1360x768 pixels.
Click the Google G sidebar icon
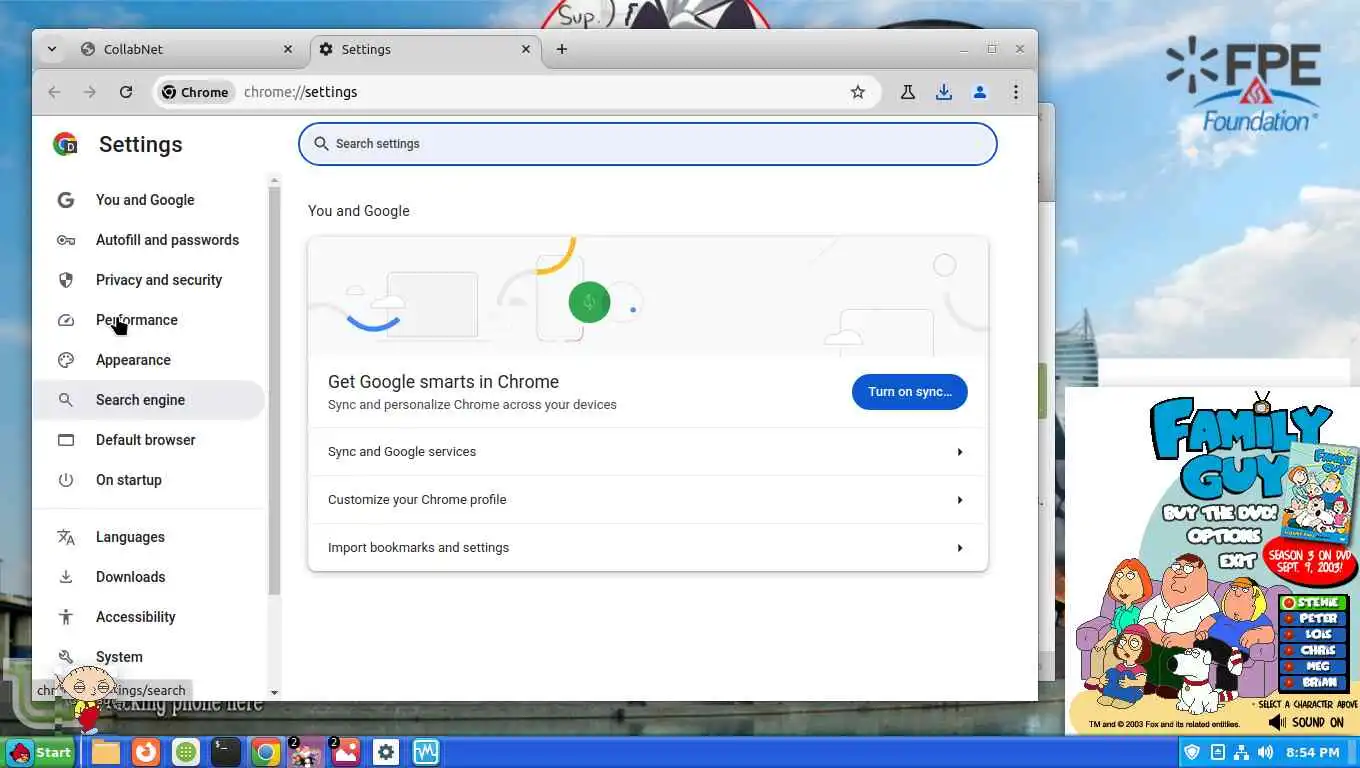[66, 200]
